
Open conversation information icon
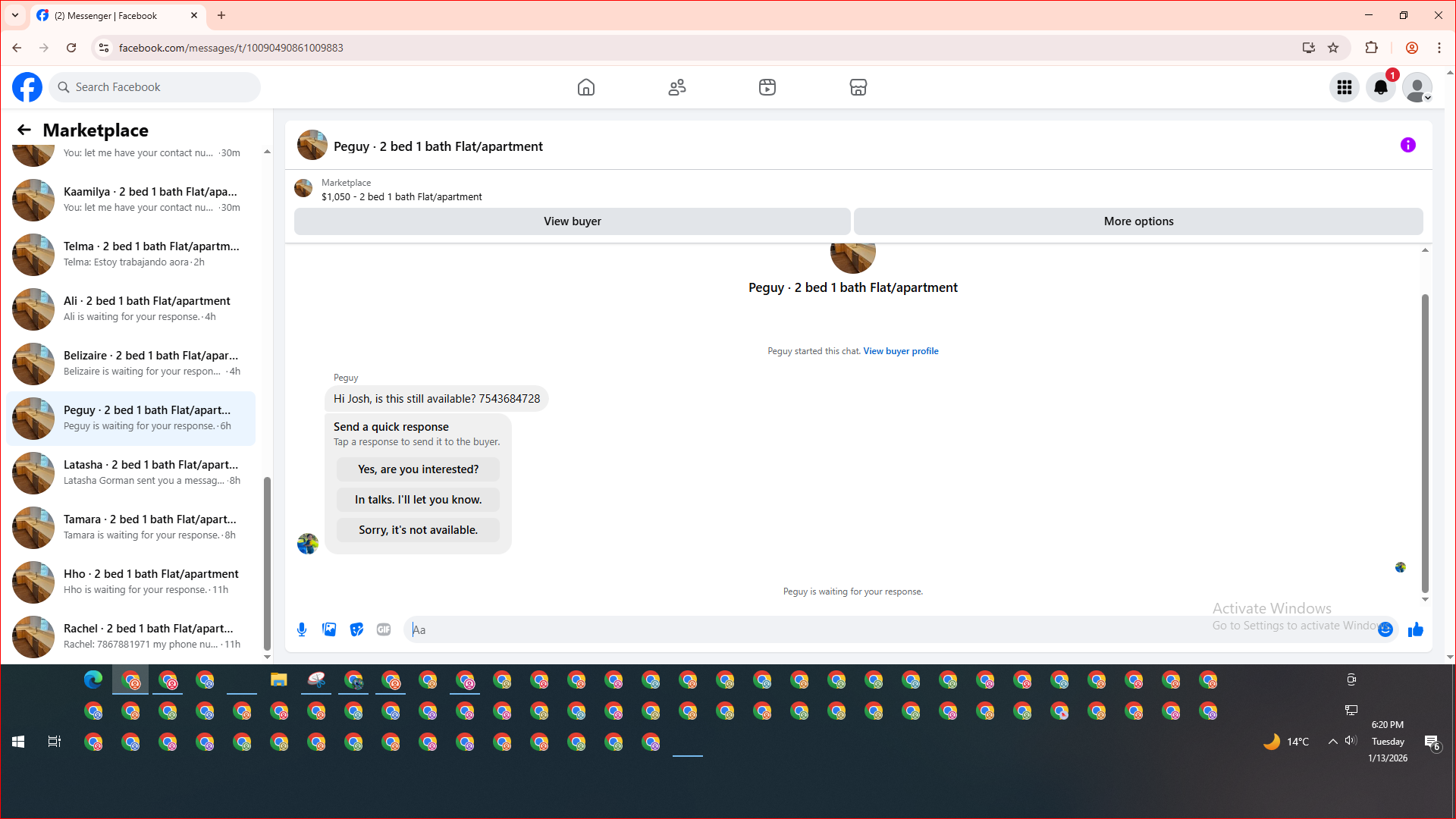coord(1408,145)
